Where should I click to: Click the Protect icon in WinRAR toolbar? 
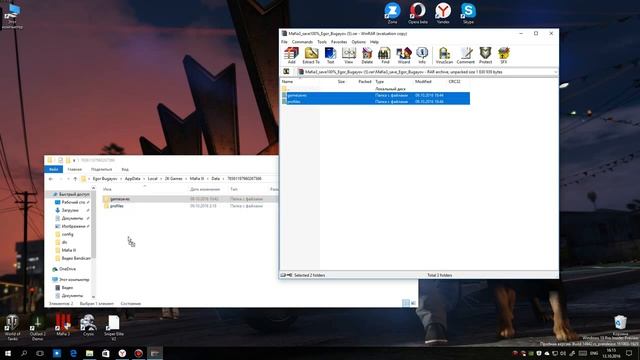pyautogui.click(x=485, y=55)
